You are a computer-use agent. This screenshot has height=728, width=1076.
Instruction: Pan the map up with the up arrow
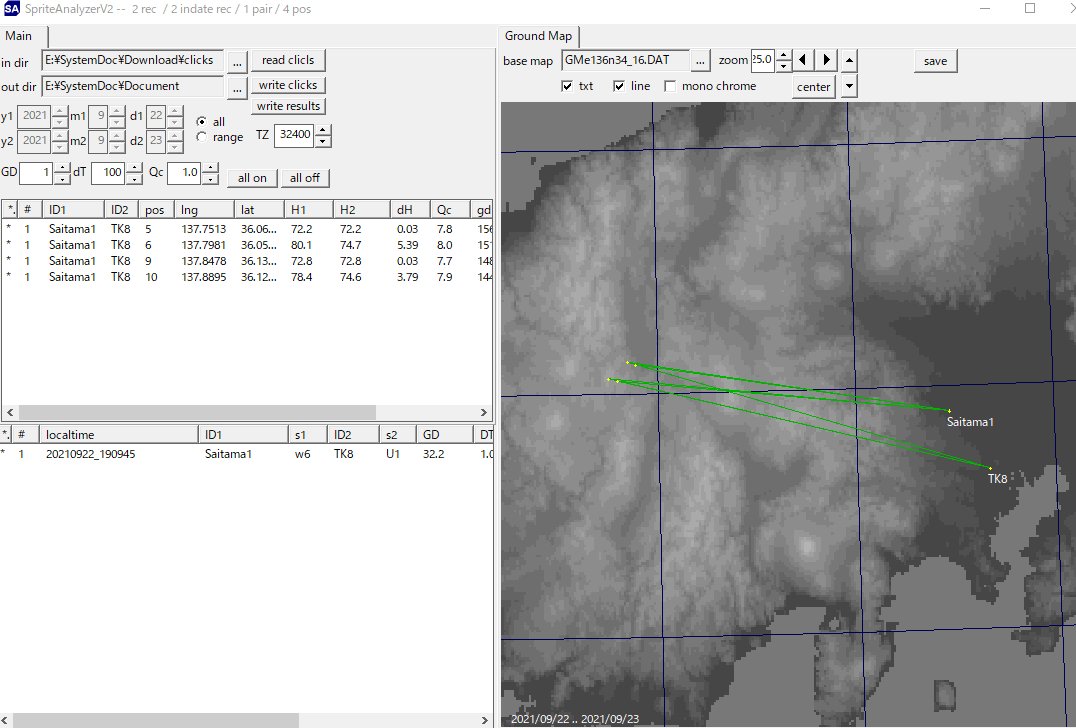pyautogui.click(x=849, y=60)
